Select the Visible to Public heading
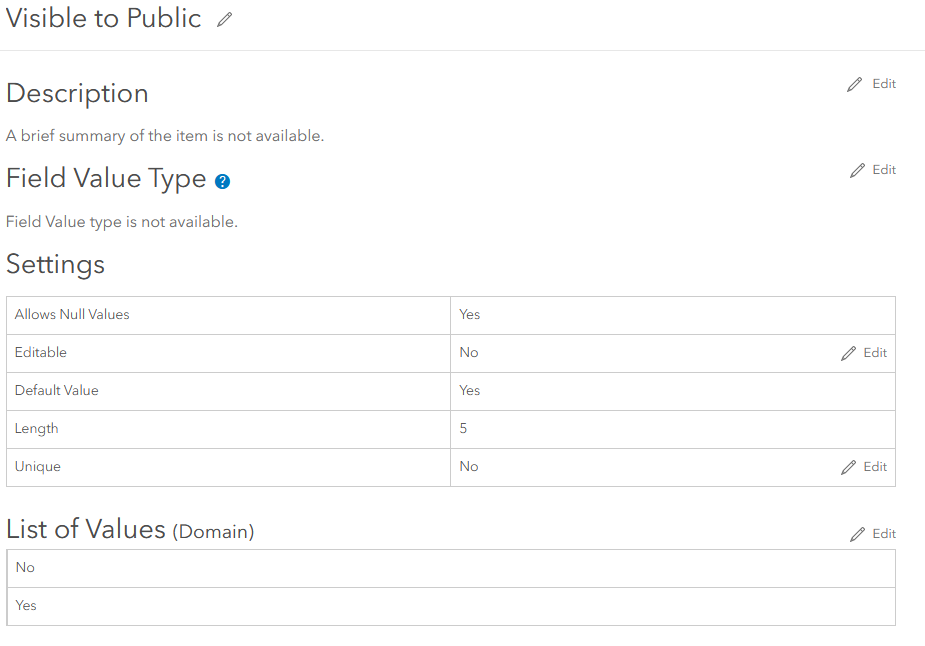This screenshot has width=925, height=646. (104, 18)
